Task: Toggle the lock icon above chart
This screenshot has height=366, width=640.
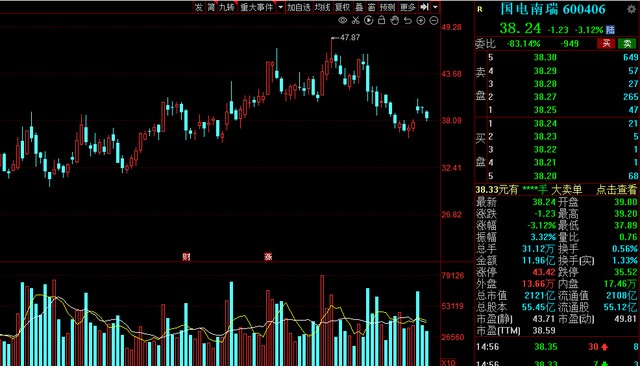Action: coord(381,20)
